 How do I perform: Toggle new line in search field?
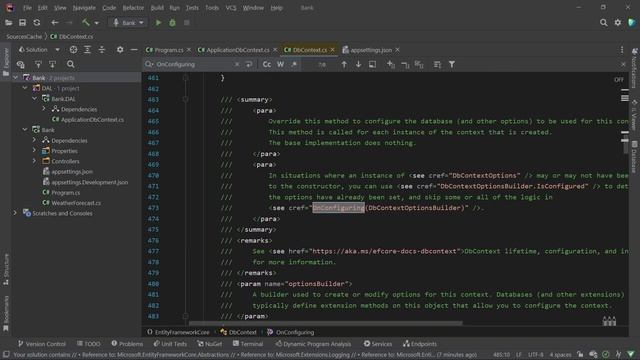249,64
